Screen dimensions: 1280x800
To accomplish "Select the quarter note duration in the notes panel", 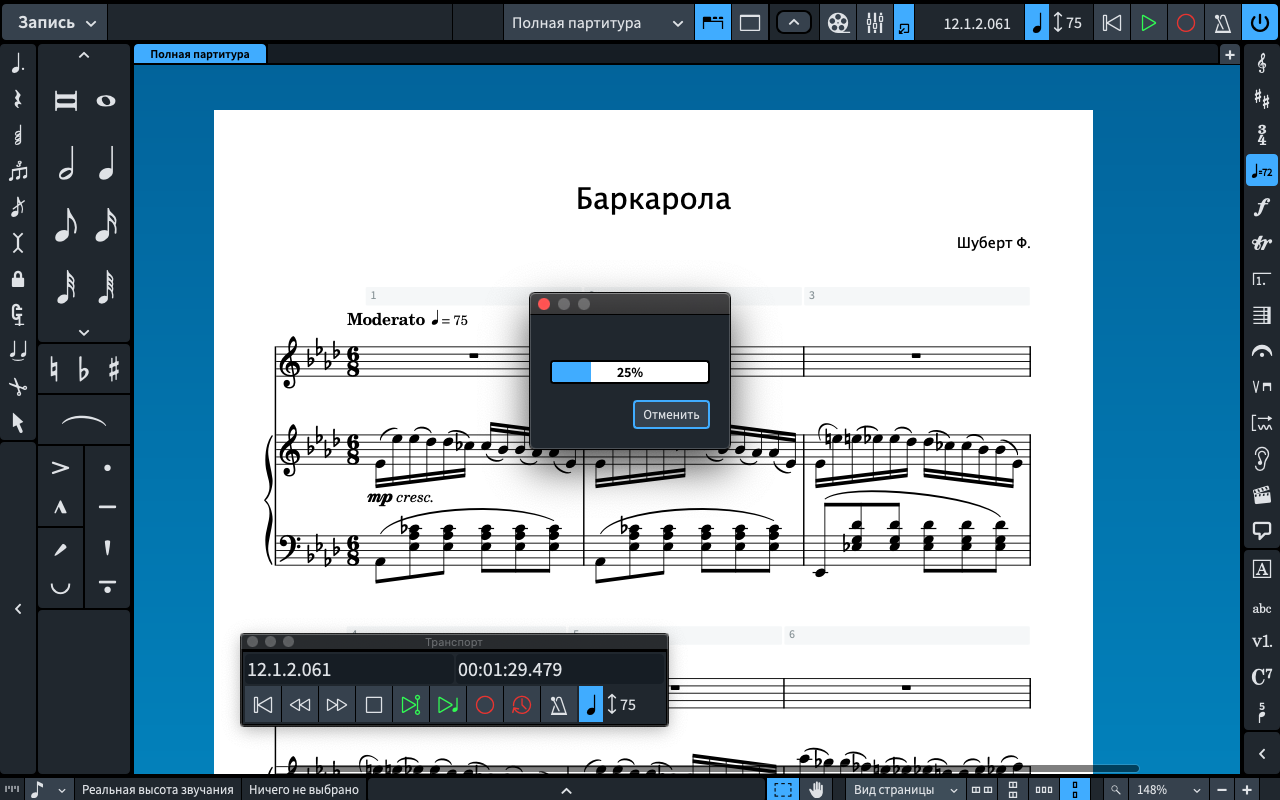I will [106, 163].
